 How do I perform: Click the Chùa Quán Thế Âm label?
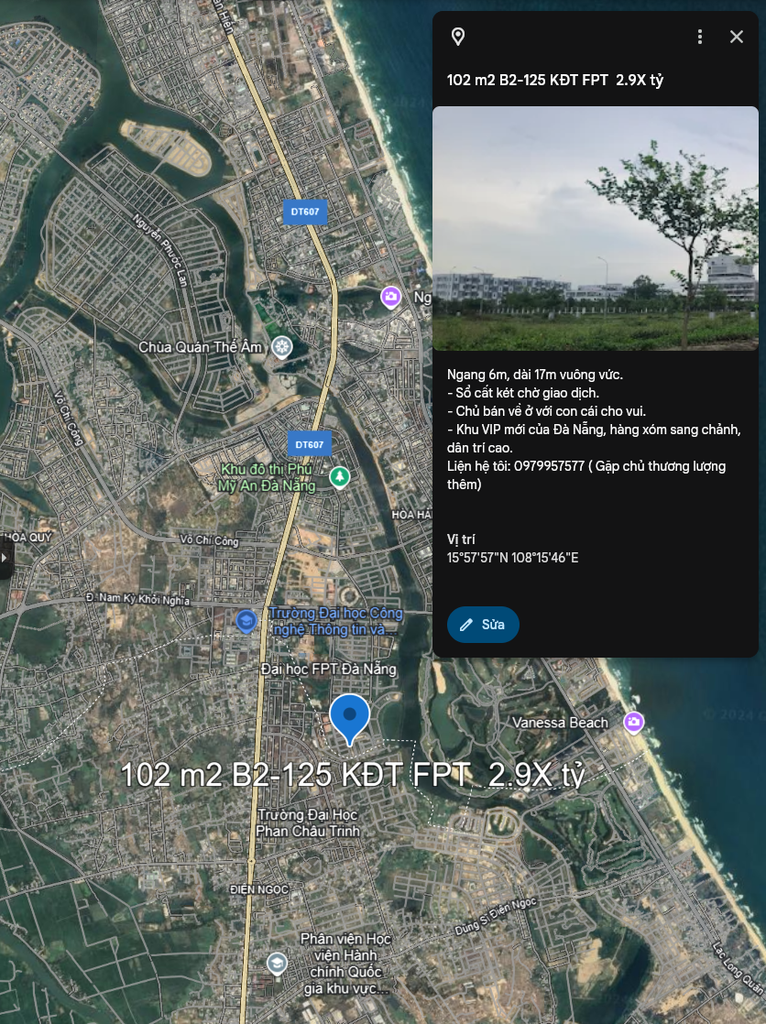tap(200, 347)
